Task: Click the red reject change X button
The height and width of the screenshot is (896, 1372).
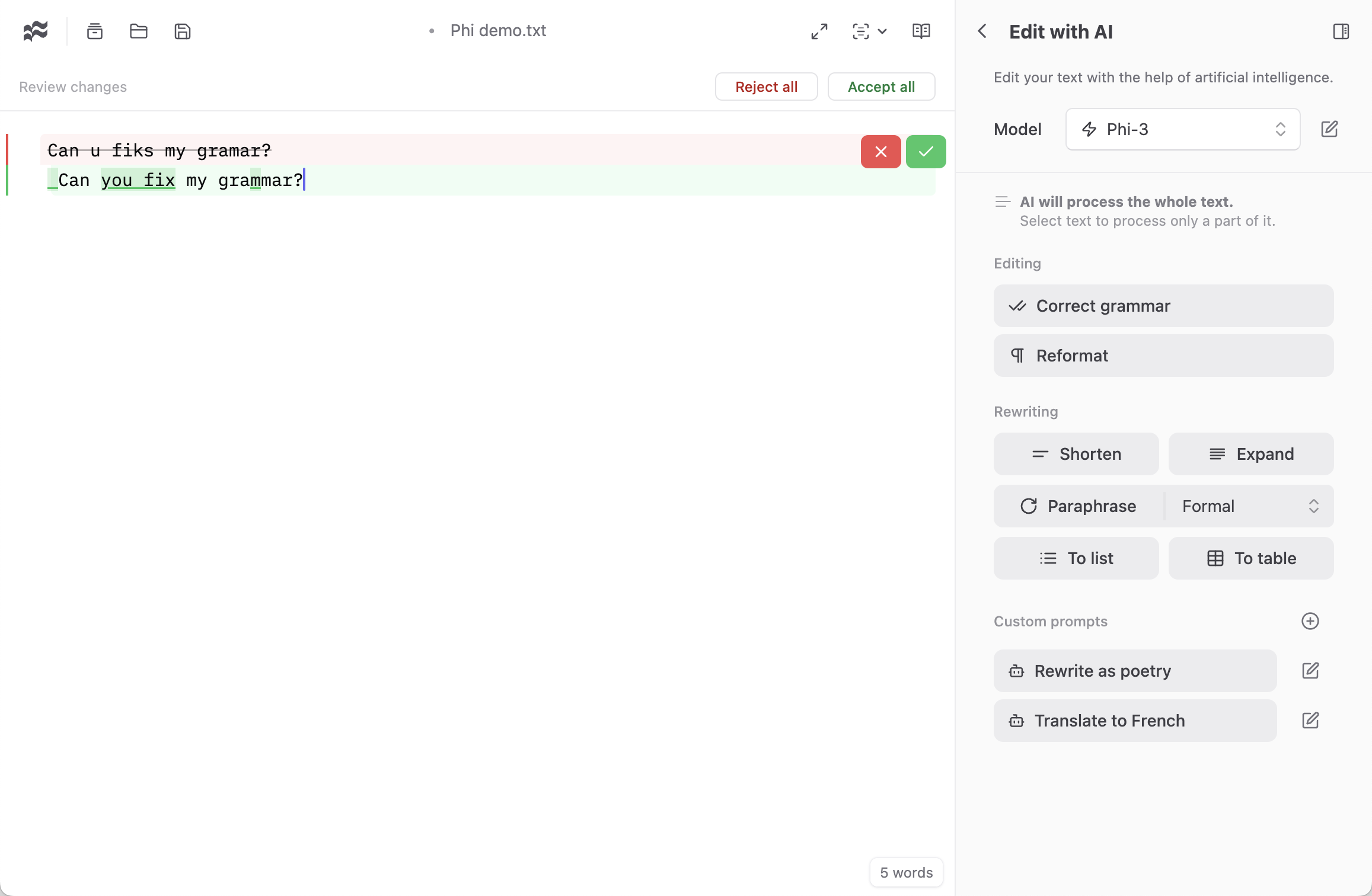Action: pos(880,152)
